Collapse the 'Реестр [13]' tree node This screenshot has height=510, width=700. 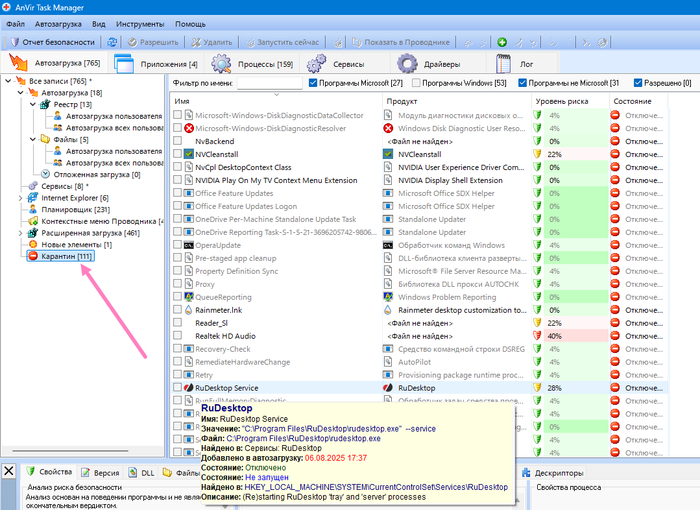point(32,104)
